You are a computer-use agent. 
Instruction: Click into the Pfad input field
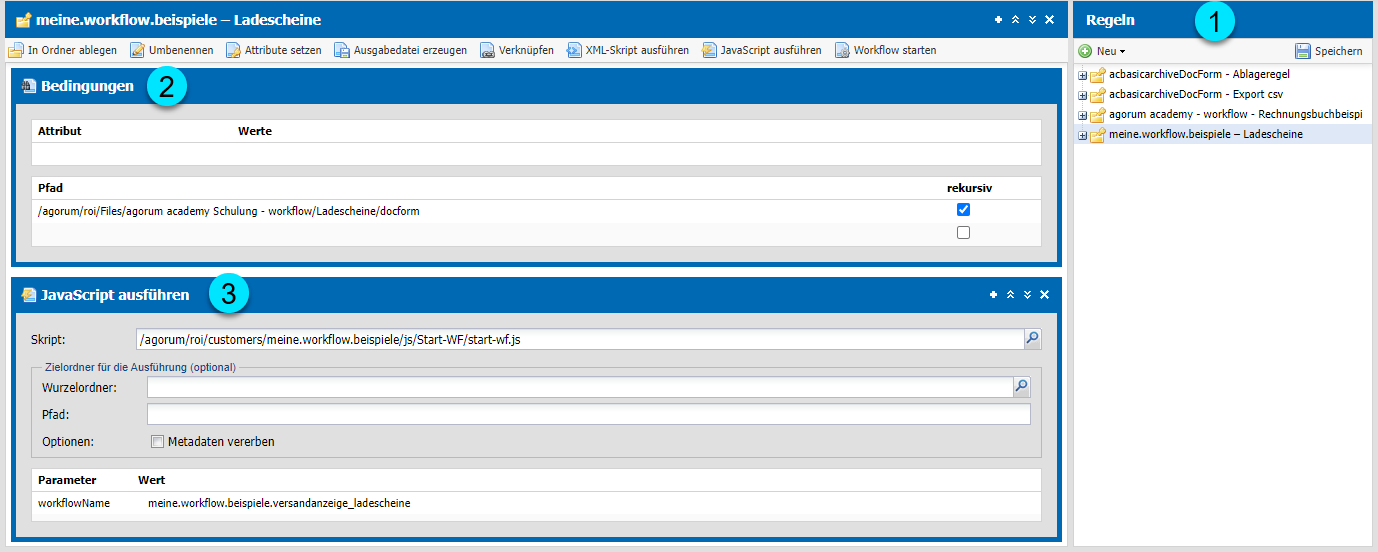[x=588, y=414]
